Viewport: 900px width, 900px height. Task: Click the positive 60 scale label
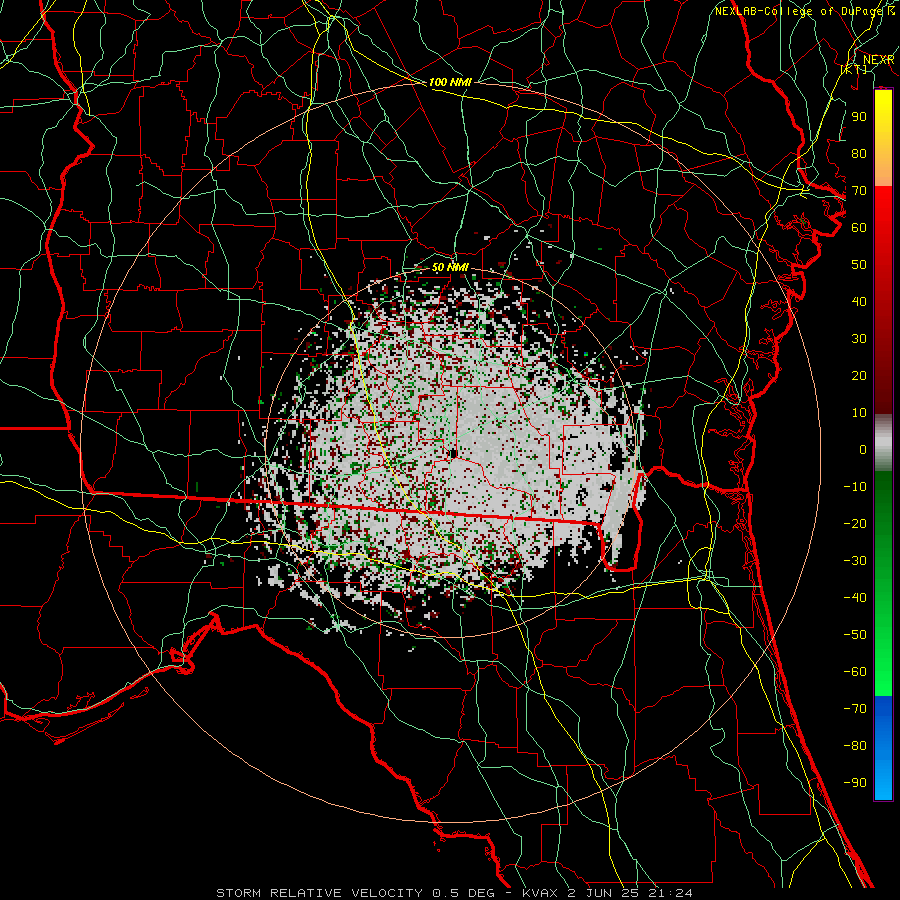point(859,227)
